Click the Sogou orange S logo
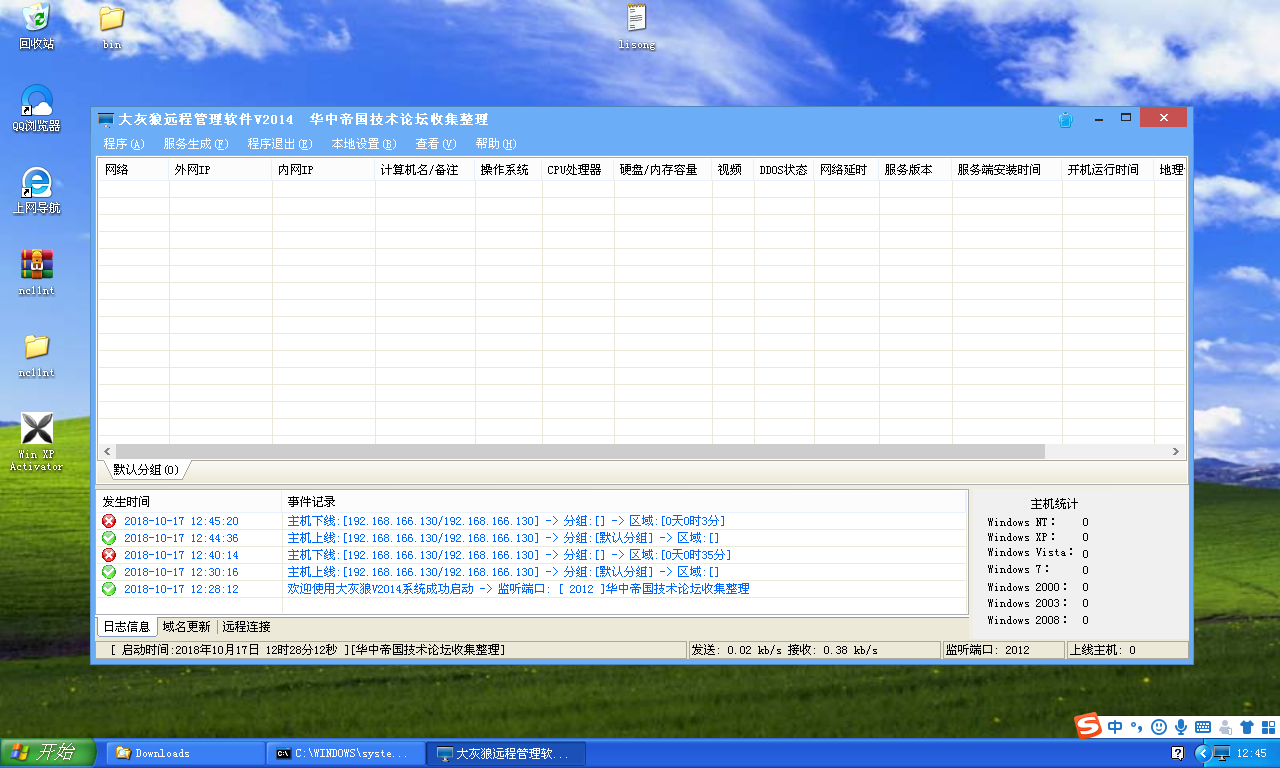Viewport: 1280px width, 768px height. click(1088, 727)
